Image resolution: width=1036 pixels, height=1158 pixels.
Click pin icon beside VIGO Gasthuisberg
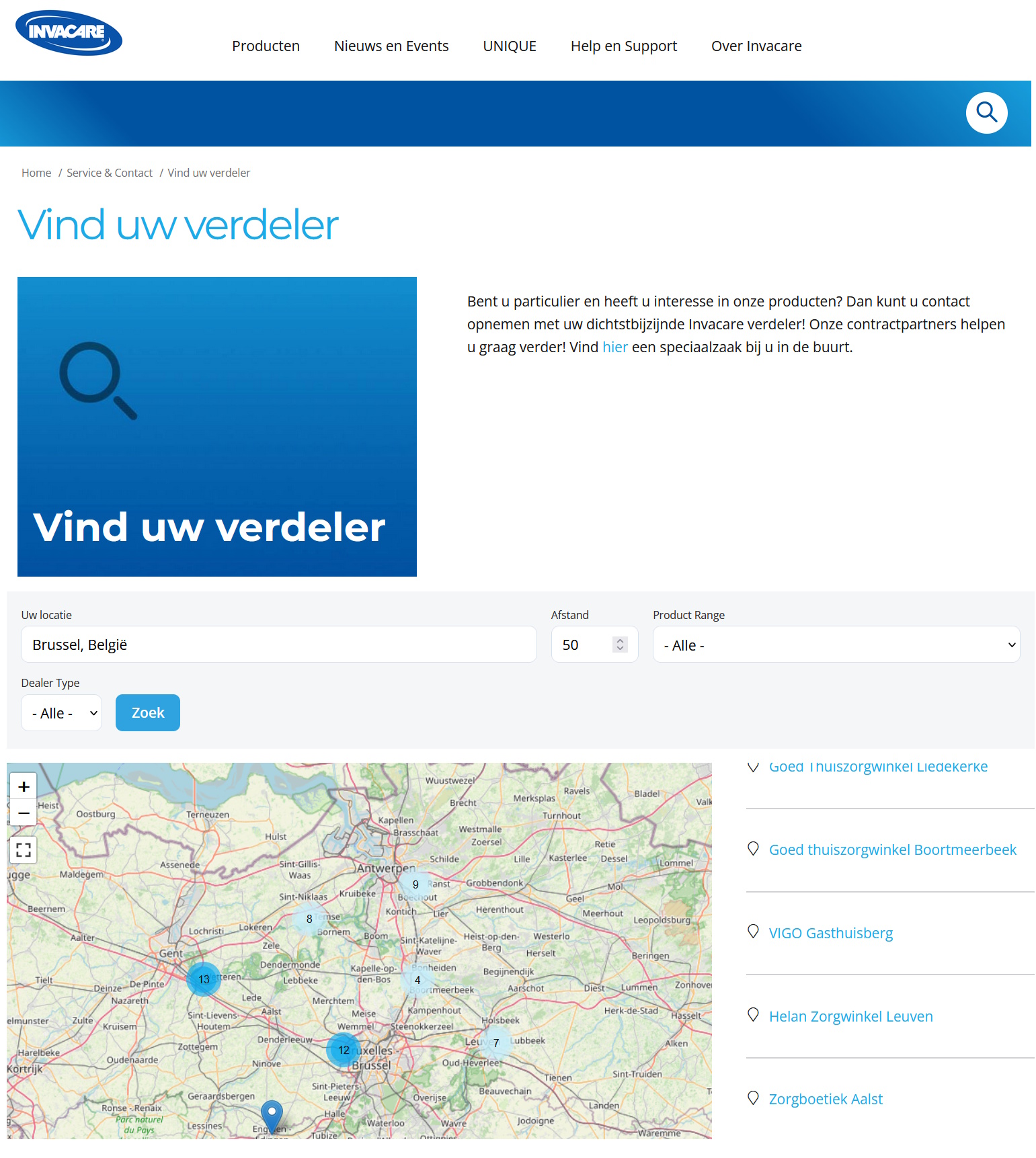[x=753, y=932]
